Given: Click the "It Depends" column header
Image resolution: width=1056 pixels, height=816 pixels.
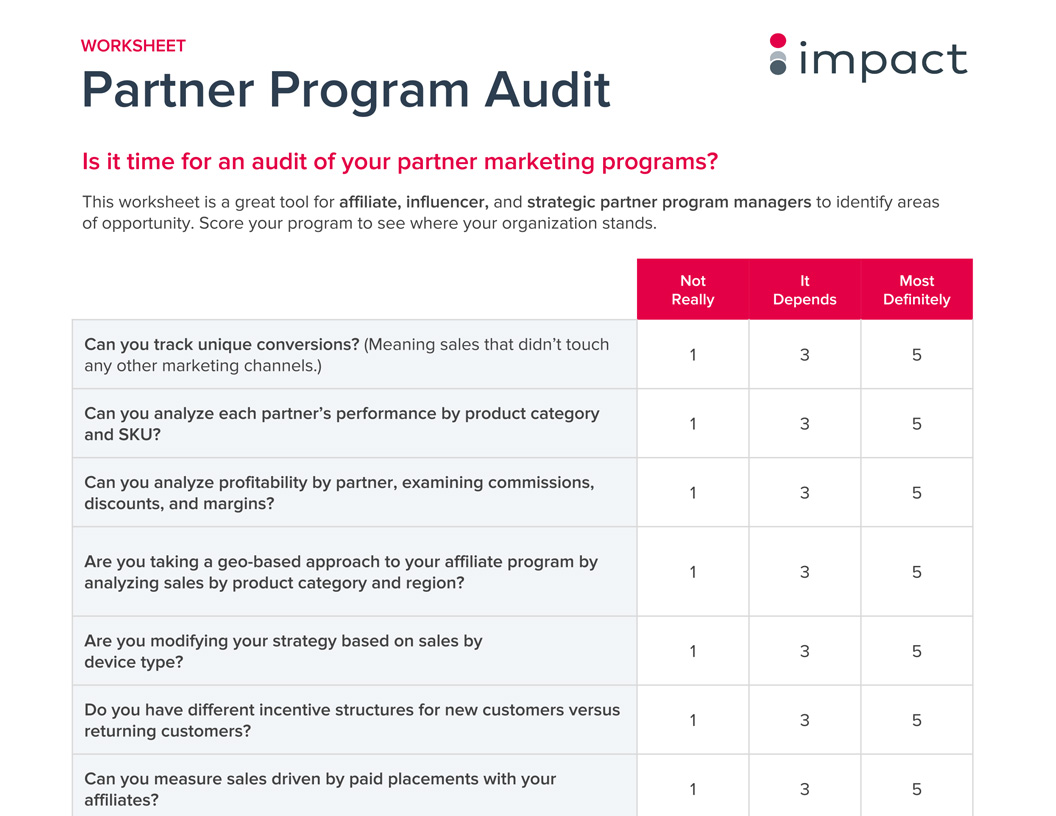Looking at the screenshot, I should [804, 290].
